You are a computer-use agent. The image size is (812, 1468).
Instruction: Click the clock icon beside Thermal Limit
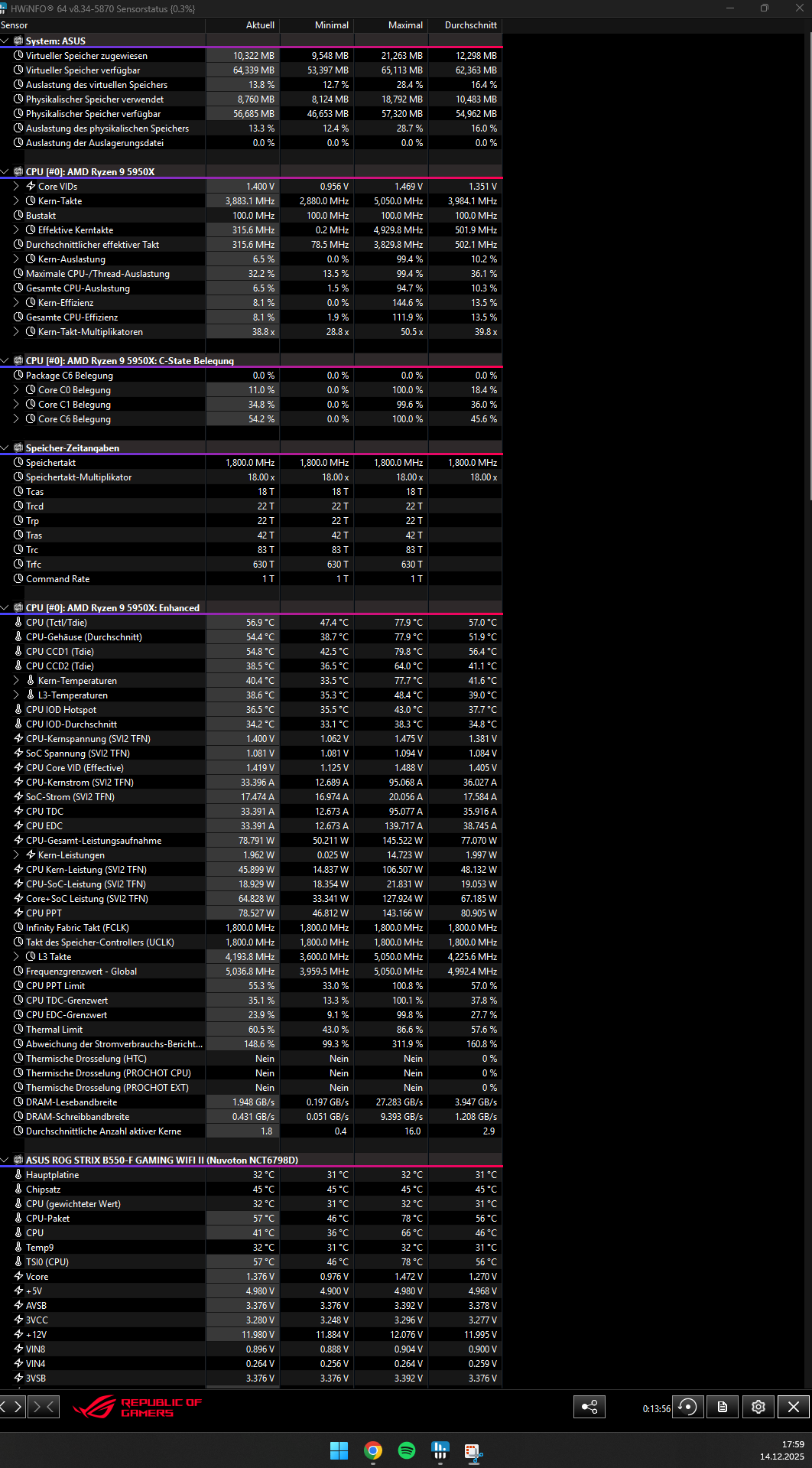(18, 1030)
